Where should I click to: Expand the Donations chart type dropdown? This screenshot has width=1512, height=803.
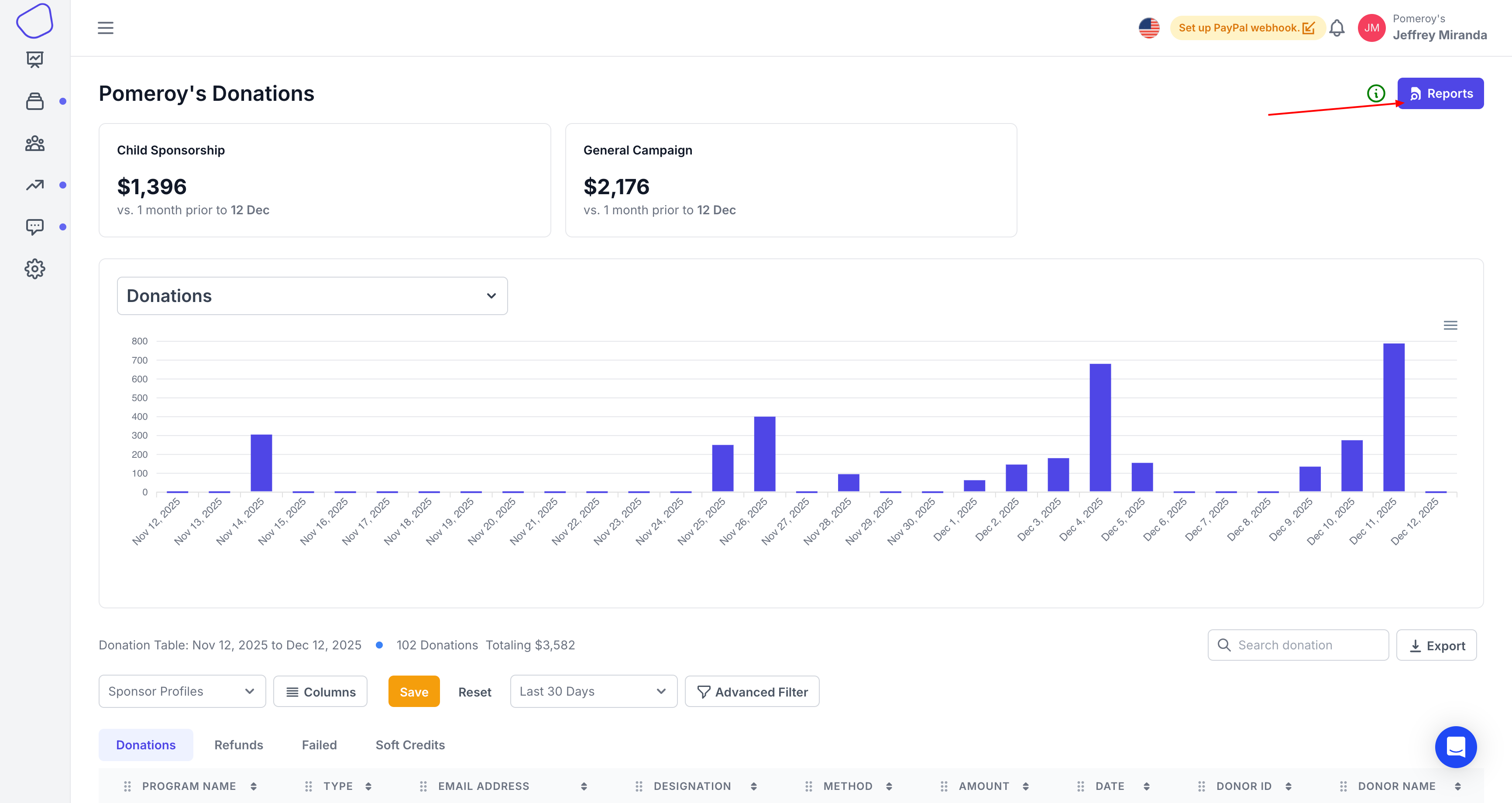[x=312, y=296]
